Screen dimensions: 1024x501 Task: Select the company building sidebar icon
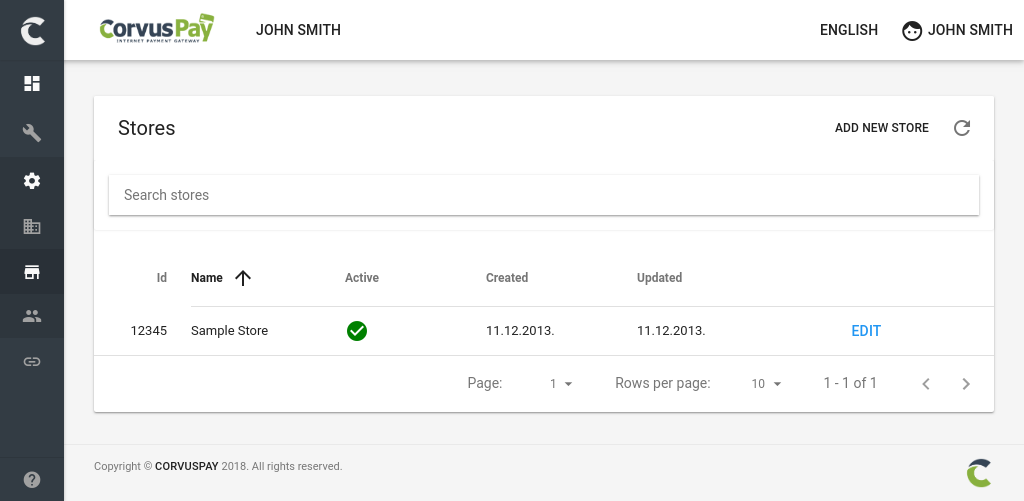pyautogui.click(x=32, y=227)
